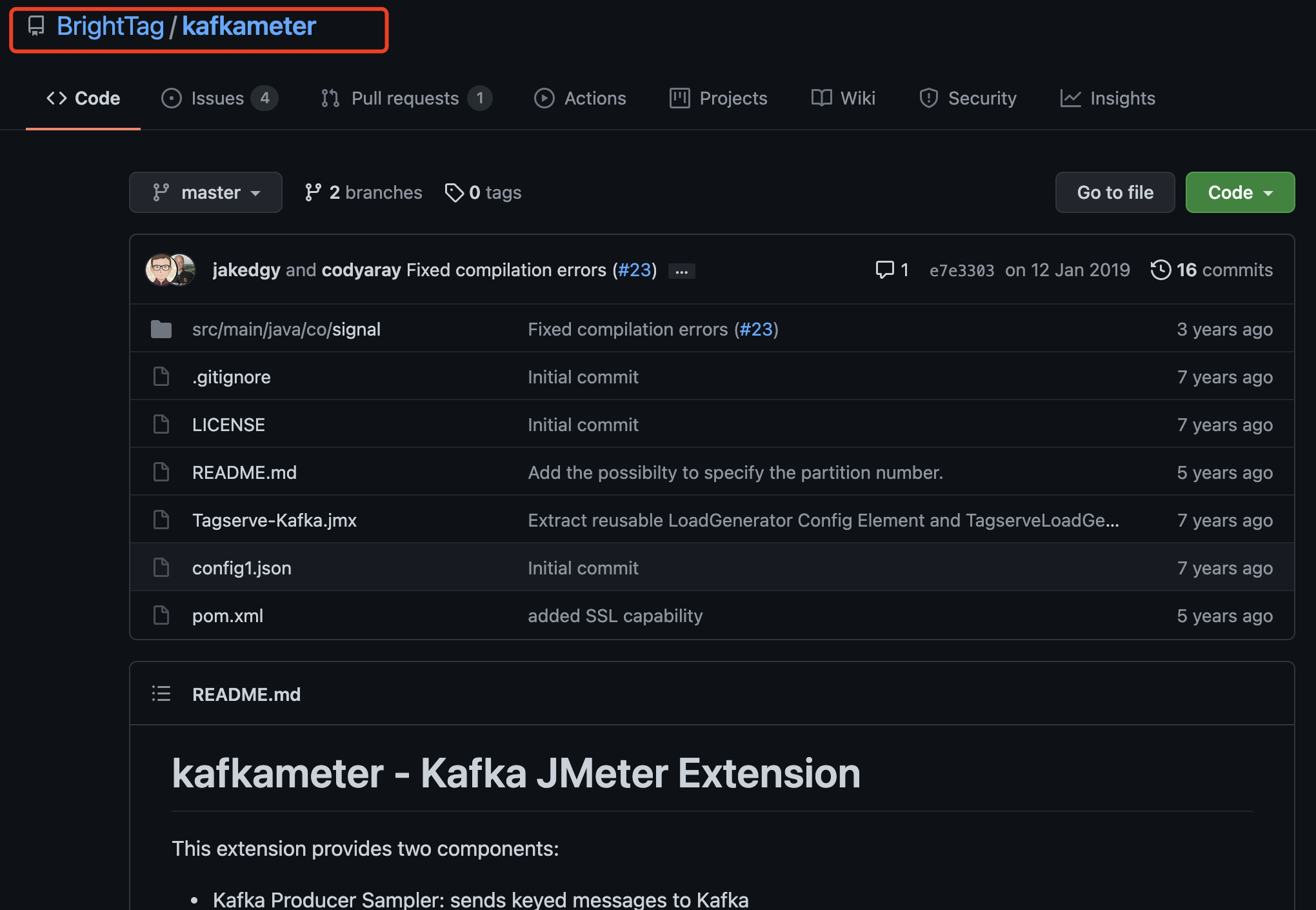Switch to the Issues tab
The image size is (1316, 910).
(218, 98)
